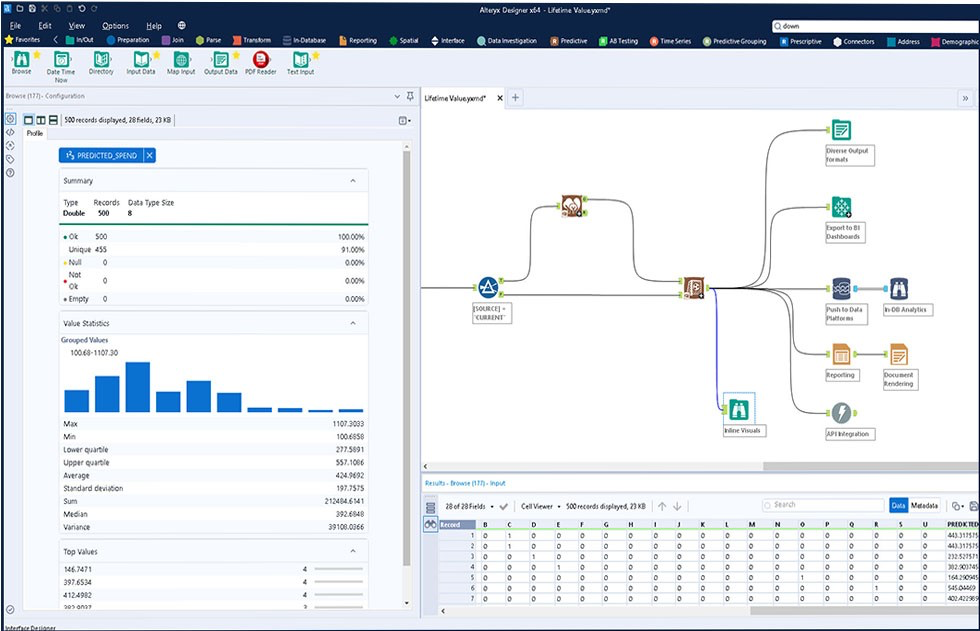The height and width of the screenshot is (631, 980).
Task: Open the File menu
Action: 16,26
